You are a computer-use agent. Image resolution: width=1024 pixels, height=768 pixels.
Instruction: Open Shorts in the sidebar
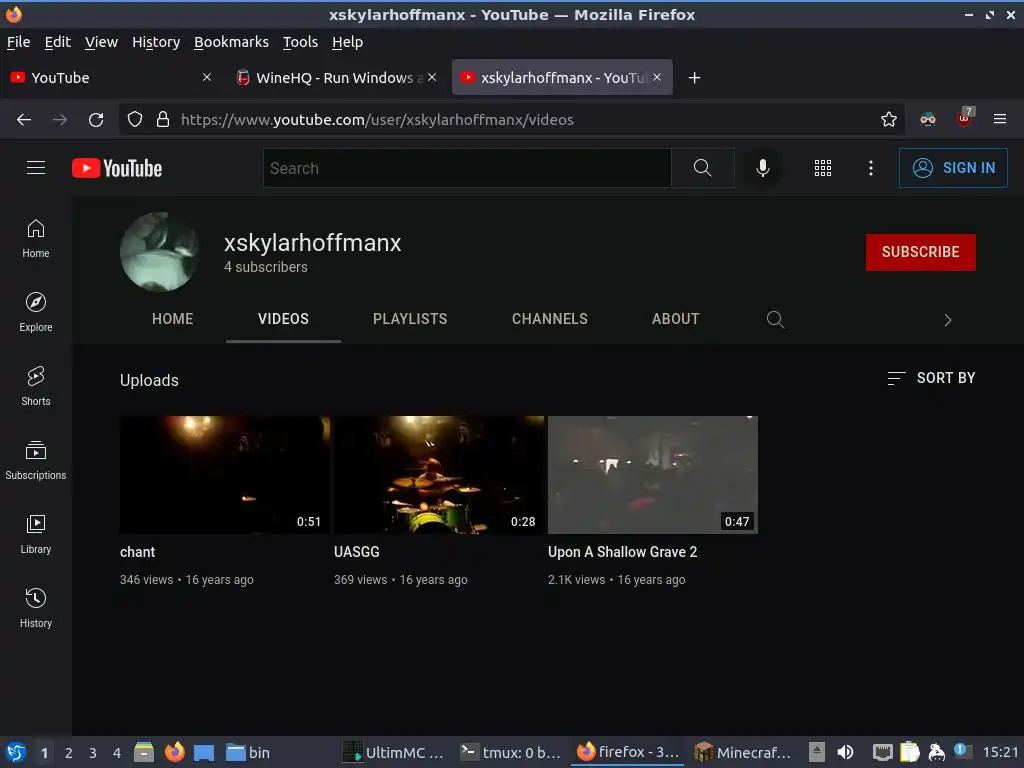click(36, 386)
